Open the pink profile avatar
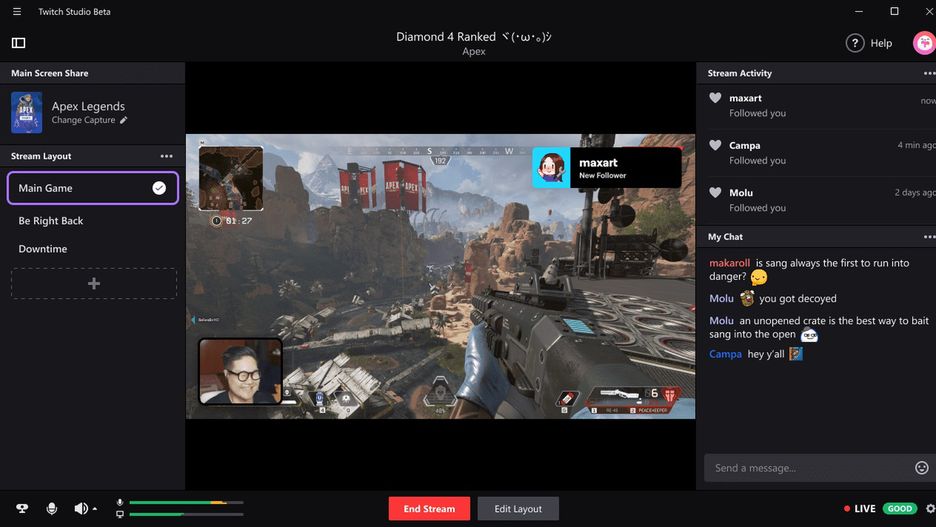 (924, 43)
